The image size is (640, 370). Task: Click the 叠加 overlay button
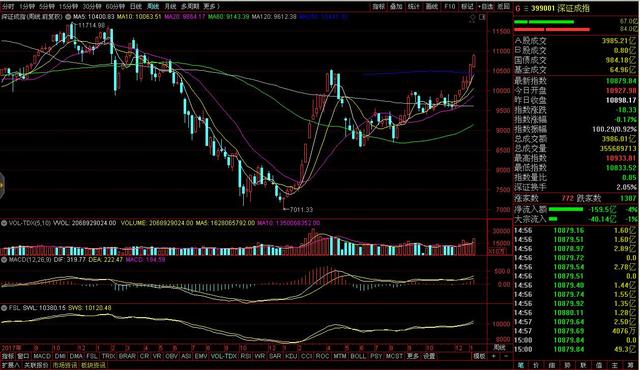tap(396, 7)
